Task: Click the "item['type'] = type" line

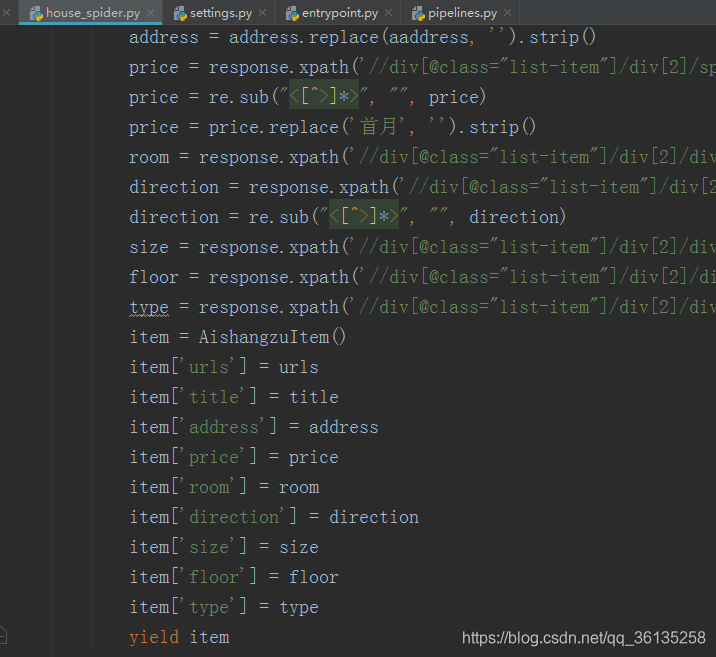Action: pos(224,607)
